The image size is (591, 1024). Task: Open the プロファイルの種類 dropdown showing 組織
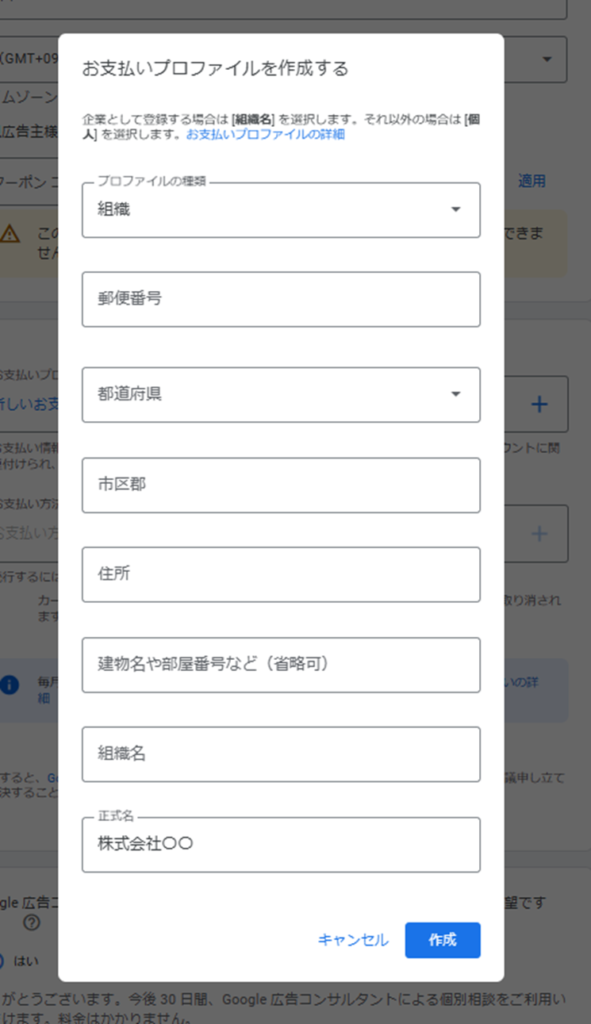[281, 210]
